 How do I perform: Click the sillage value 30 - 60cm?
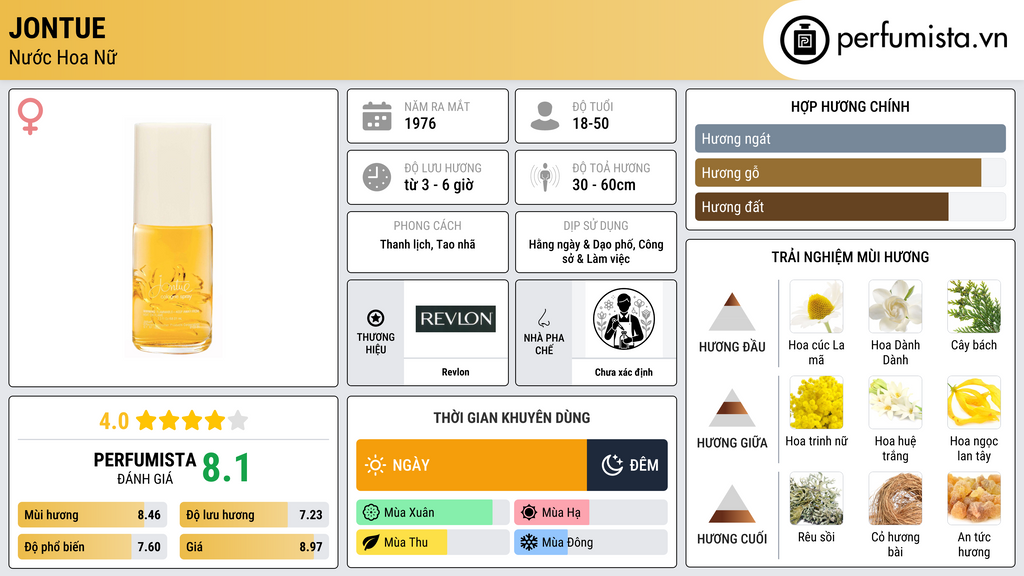[x=603, y=185]
